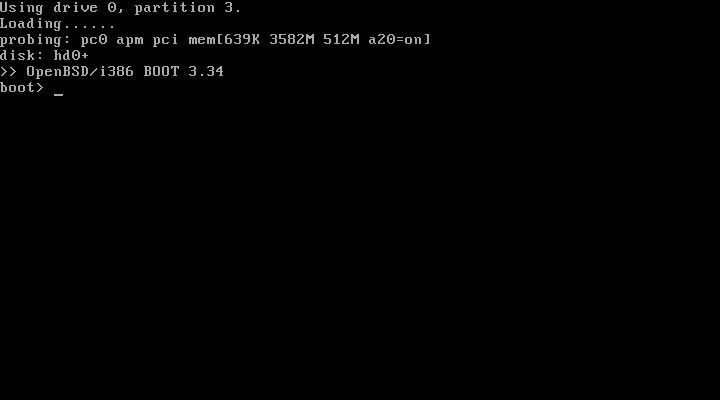The width and height of the screenshot is (720, 400).
Task: Click the "BOOT 3.34" version text
Action: (184, 71)
